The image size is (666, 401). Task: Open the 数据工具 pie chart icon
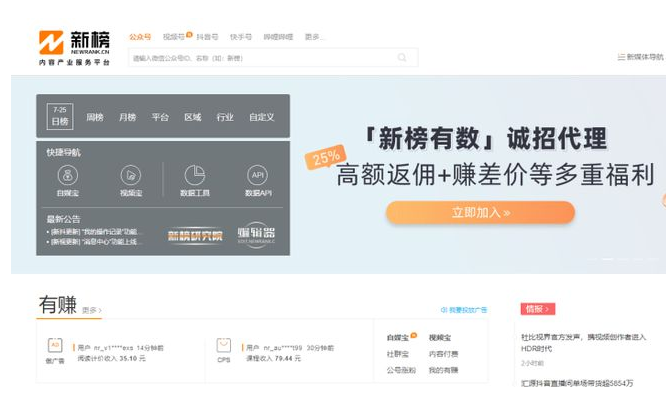point(195,175)
